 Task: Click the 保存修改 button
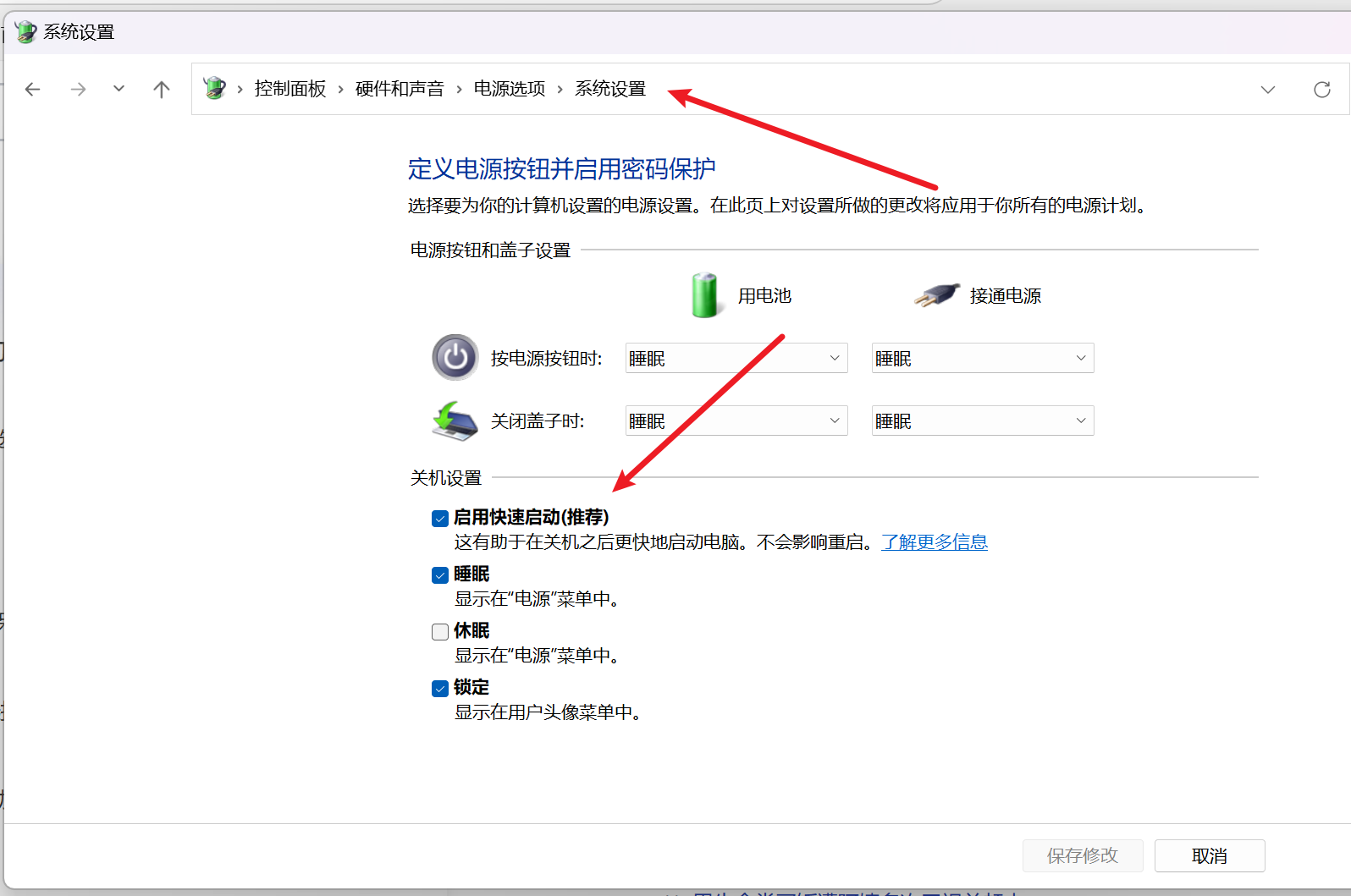pos(1083,855)
